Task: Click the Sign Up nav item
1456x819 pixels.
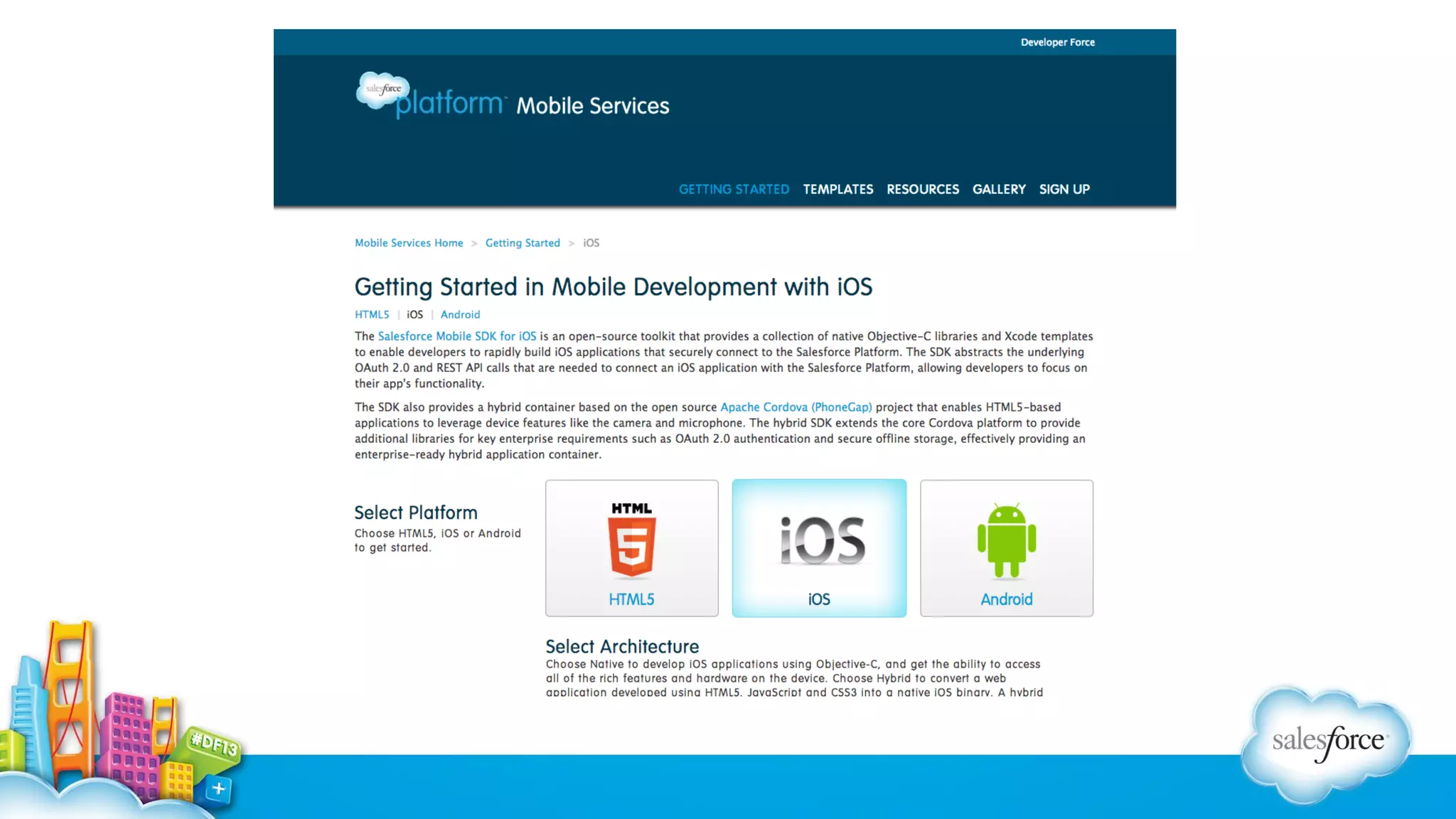Action: click(x=1064, y=189)
